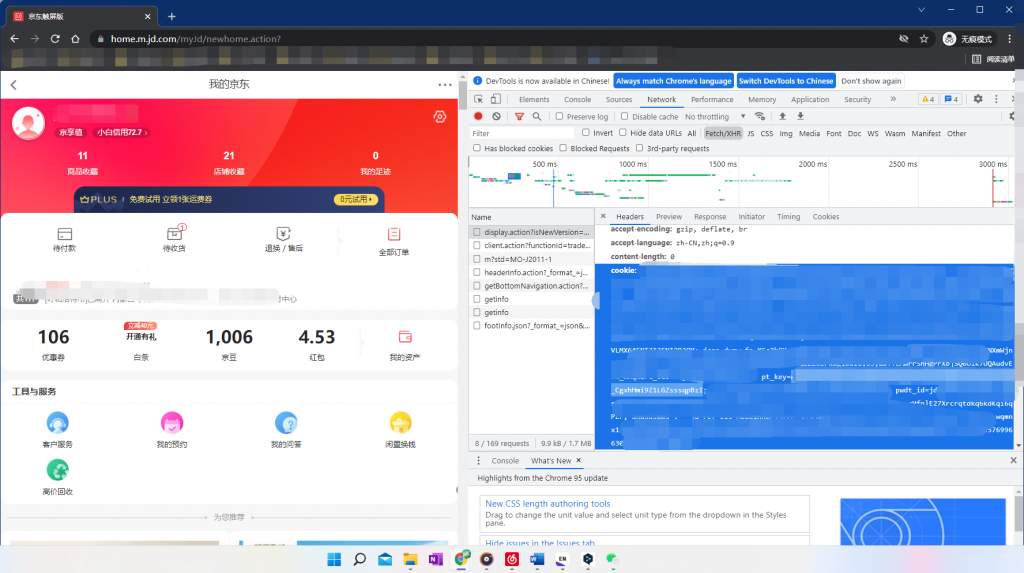
Task: Open the No throttling dropdown
Action: [715, 116]
